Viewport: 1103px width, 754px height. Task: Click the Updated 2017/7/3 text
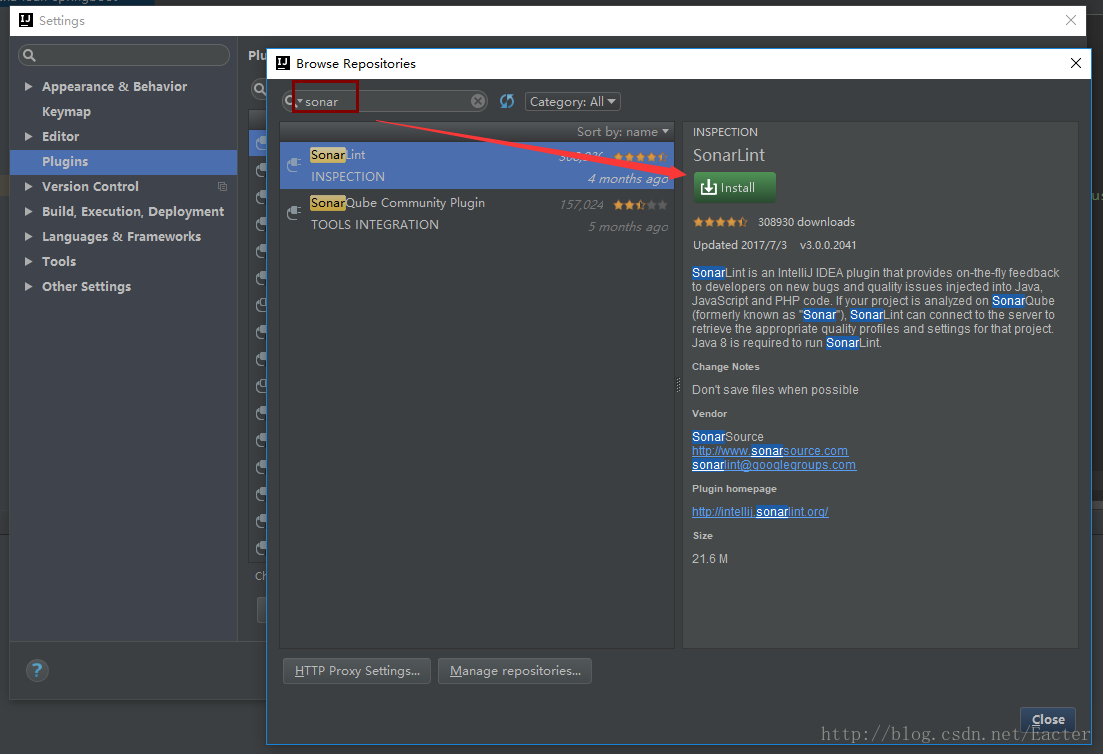(740, 245)
